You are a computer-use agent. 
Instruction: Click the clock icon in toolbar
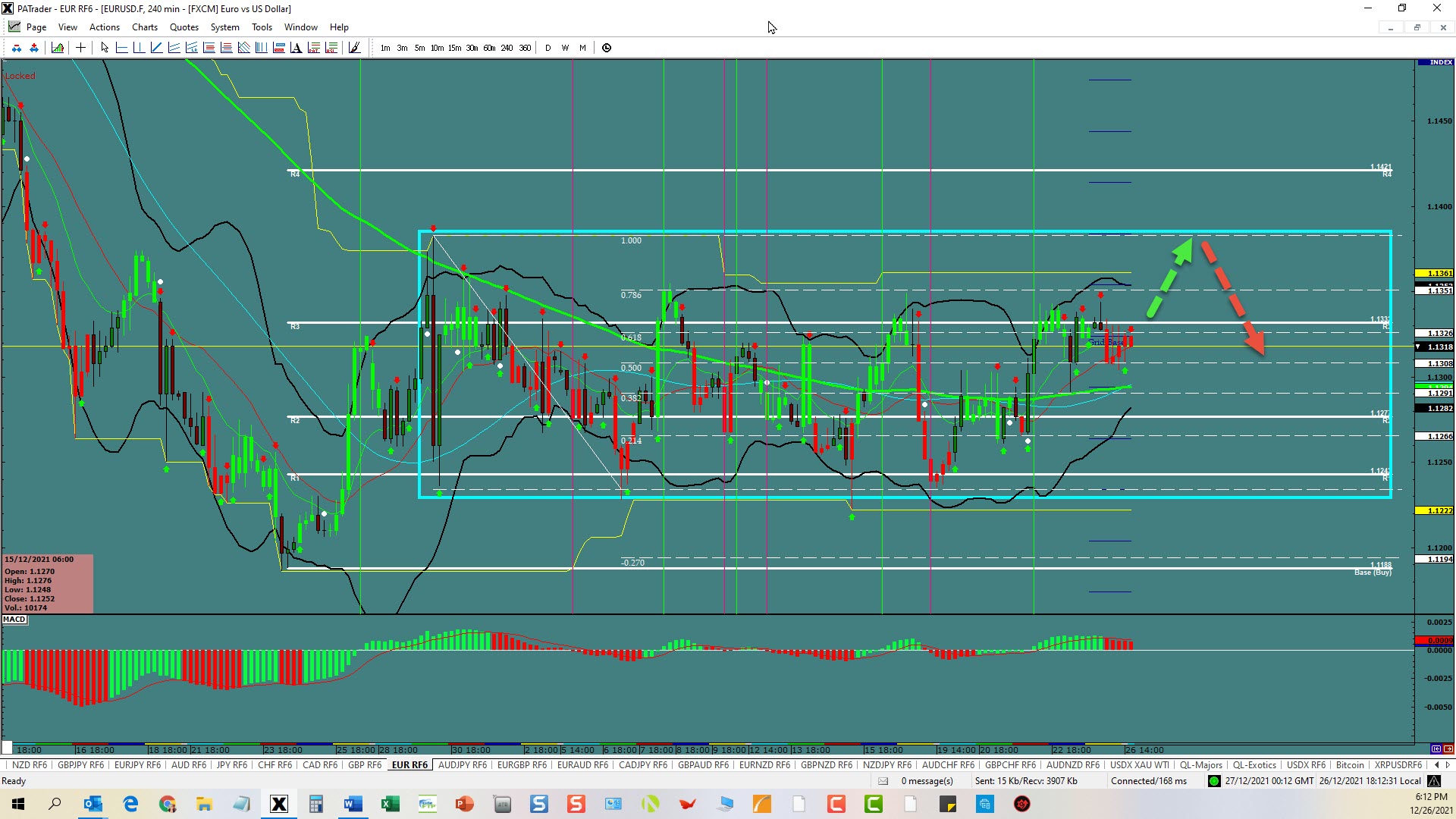coord(607,48)
